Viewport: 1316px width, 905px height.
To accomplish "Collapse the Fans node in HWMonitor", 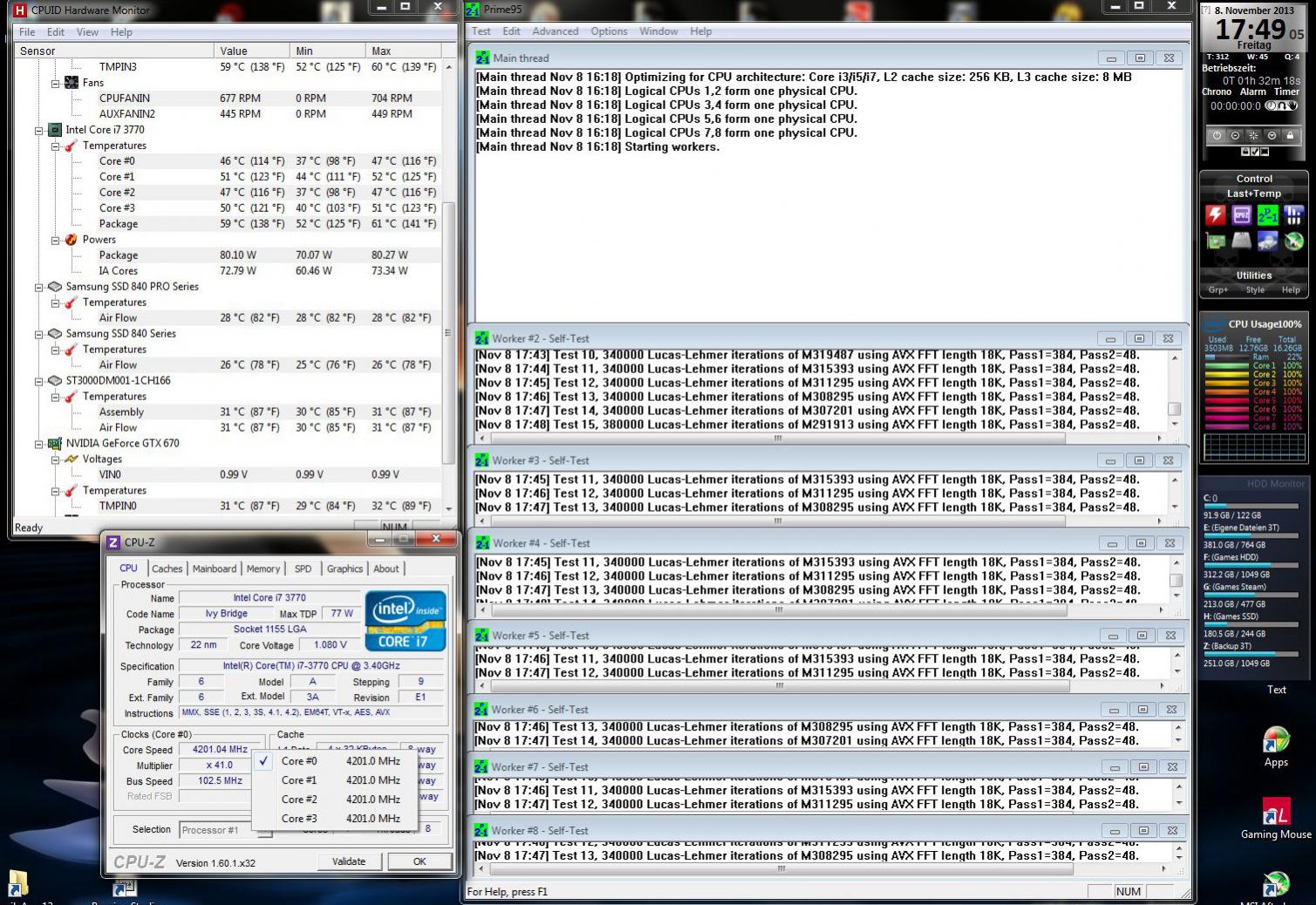I will [55, 83].
